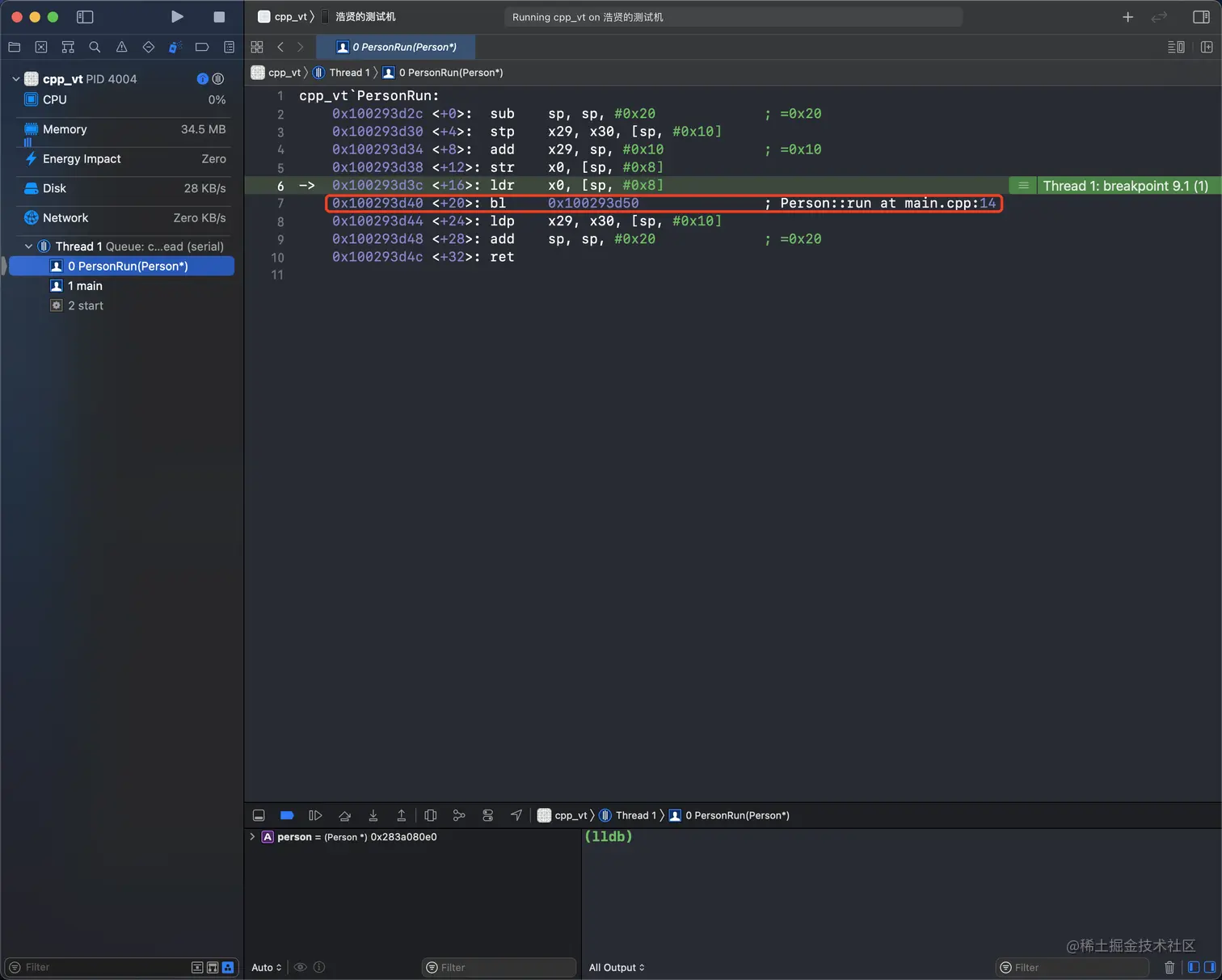The image size is (1222, 980).
Task: Open Environment Overrides toggles icon
Action: pyautogui.click(x=487, y=815)
